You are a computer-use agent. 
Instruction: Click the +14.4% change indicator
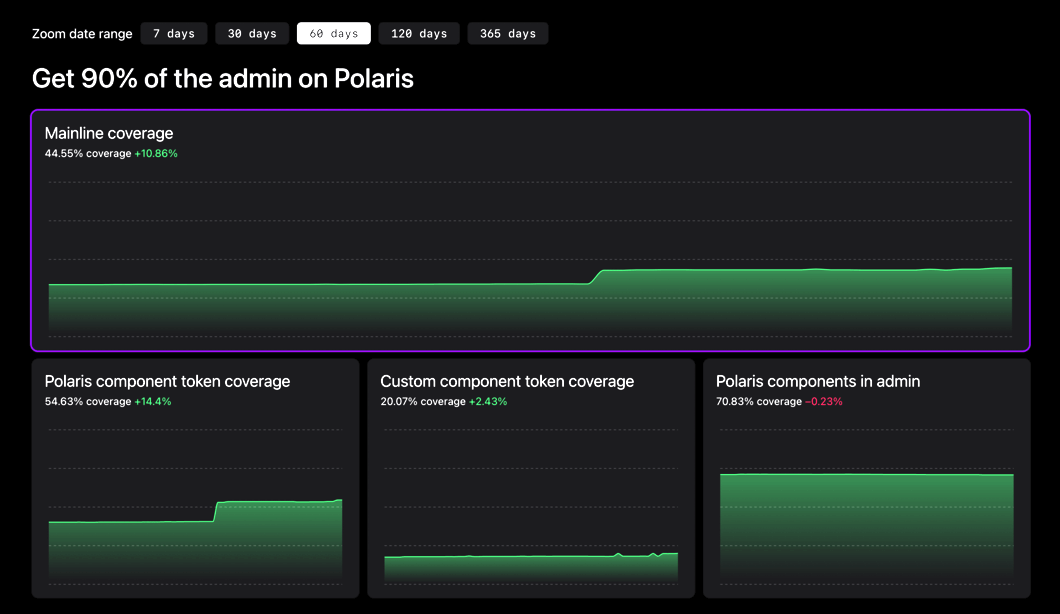[153, 402]
